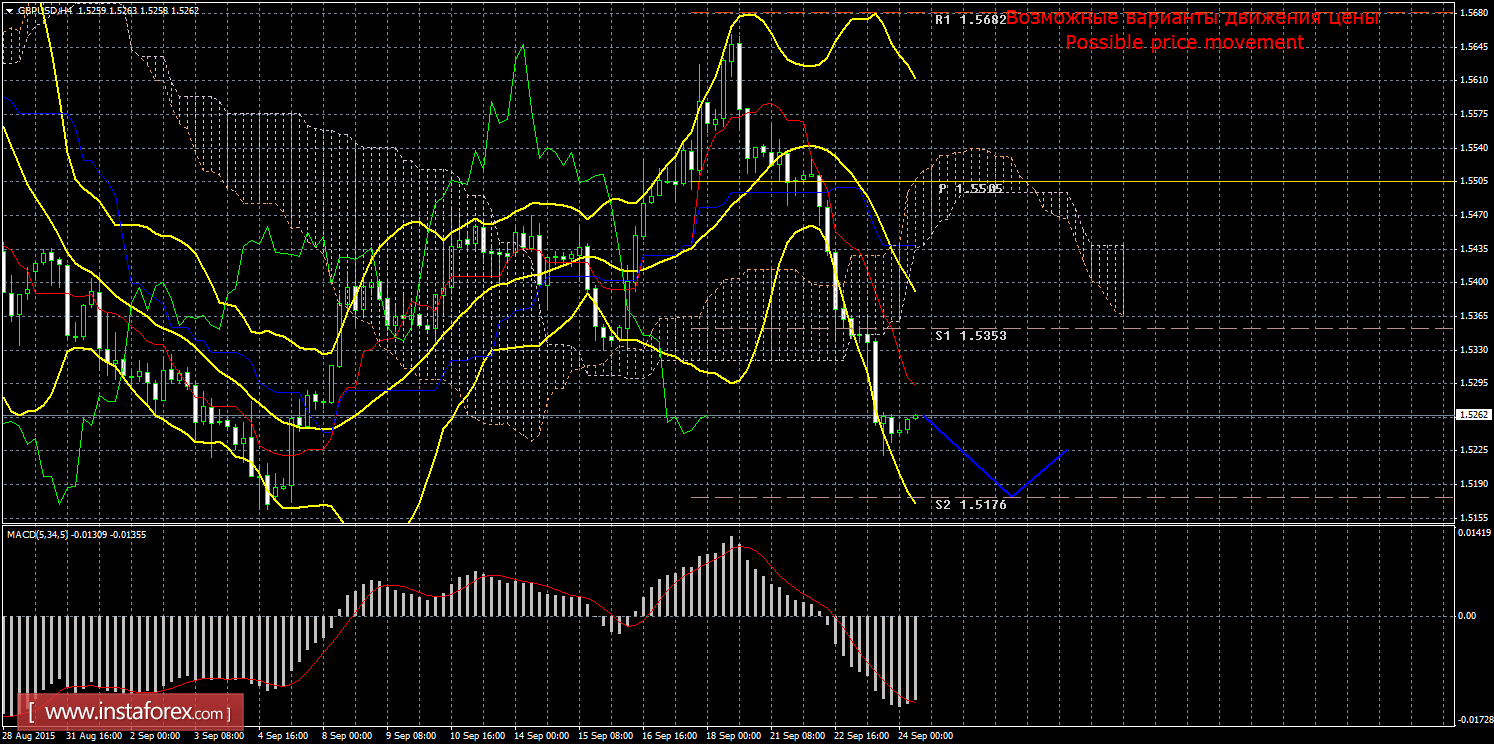Click the 28 Aug 2015 date label
Screen dimensions: 1494x744
29,736
